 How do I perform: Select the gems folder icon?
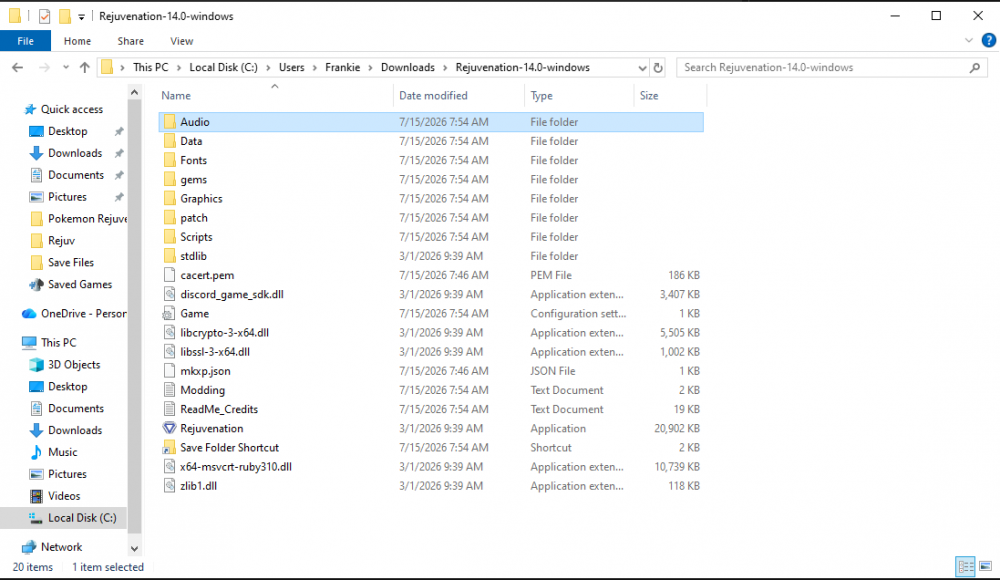pyautogui.click(x=169, y=179)
